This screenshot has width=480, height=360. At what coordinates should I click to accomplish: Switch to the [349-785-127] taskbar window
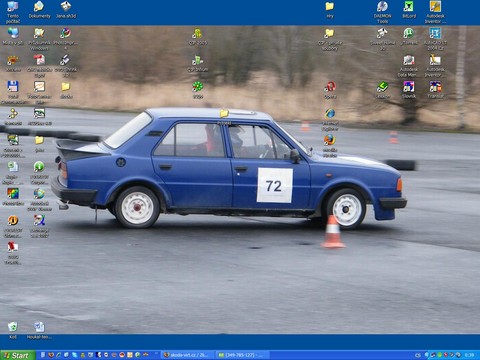242,355
